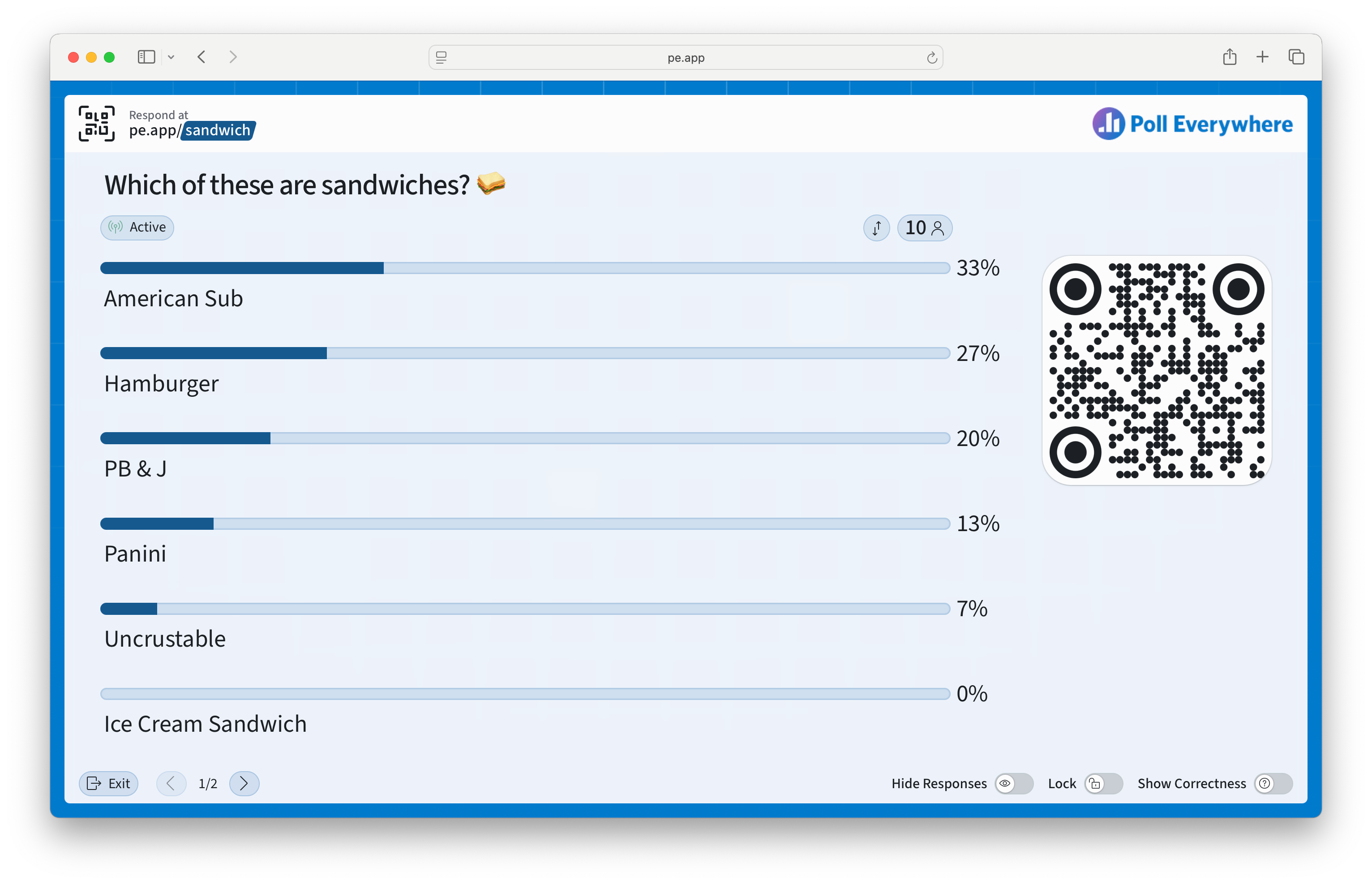Click the participant count showing 10
This screenshot has width=1372, height=884.
[924, 227]
